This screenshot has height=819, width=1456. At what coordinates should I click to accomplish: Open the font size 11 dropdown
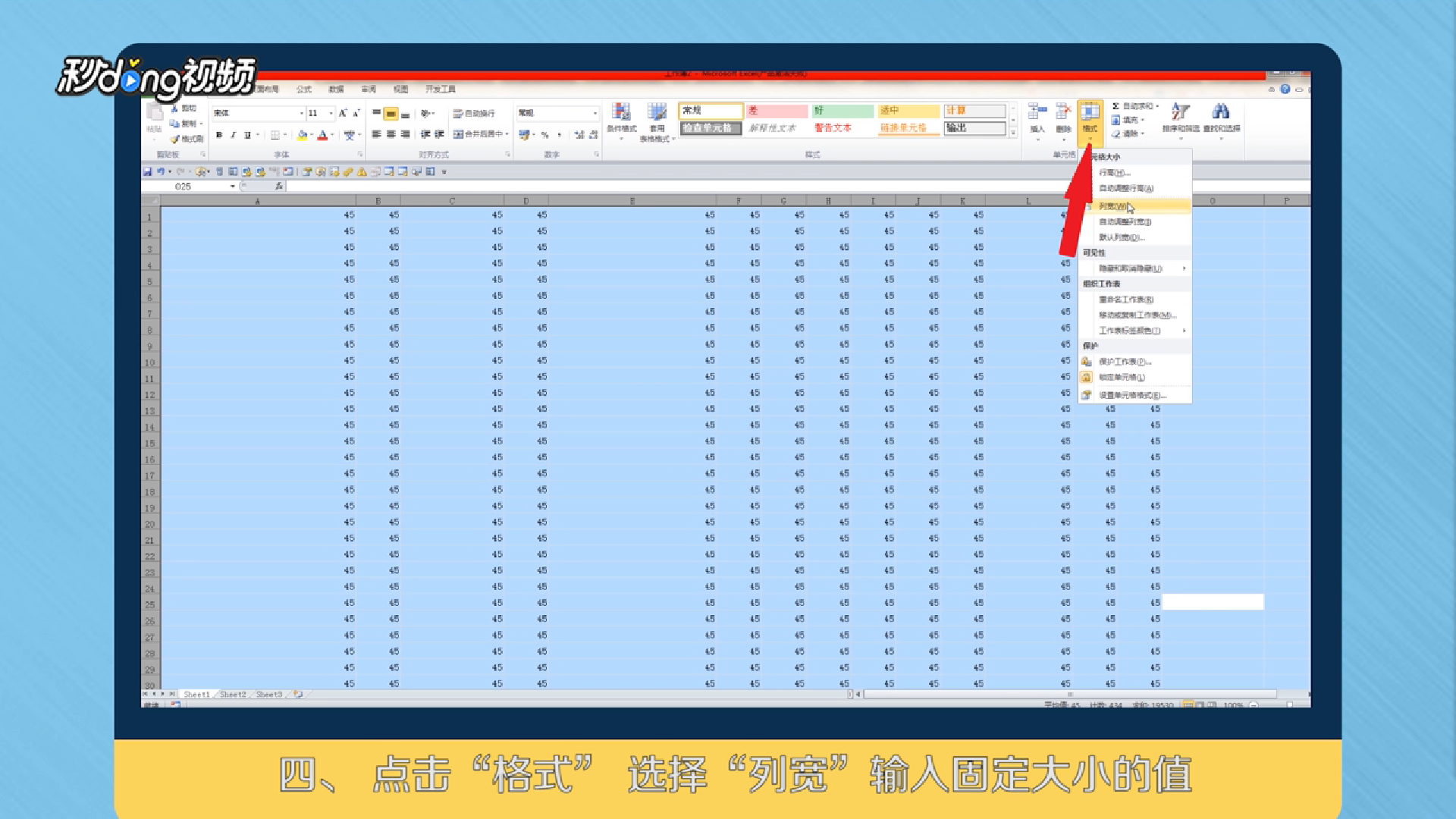[331, 113]
